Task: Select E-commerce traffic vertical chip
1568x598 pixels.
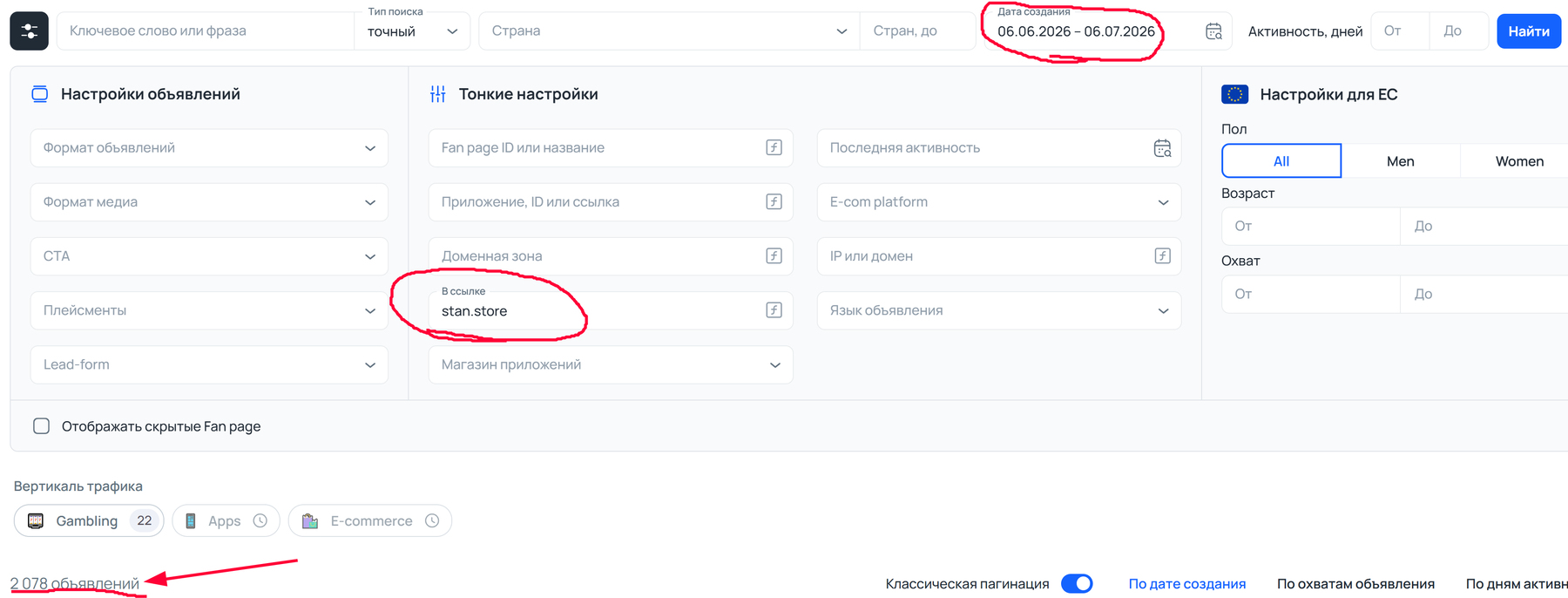Action: 369,520
